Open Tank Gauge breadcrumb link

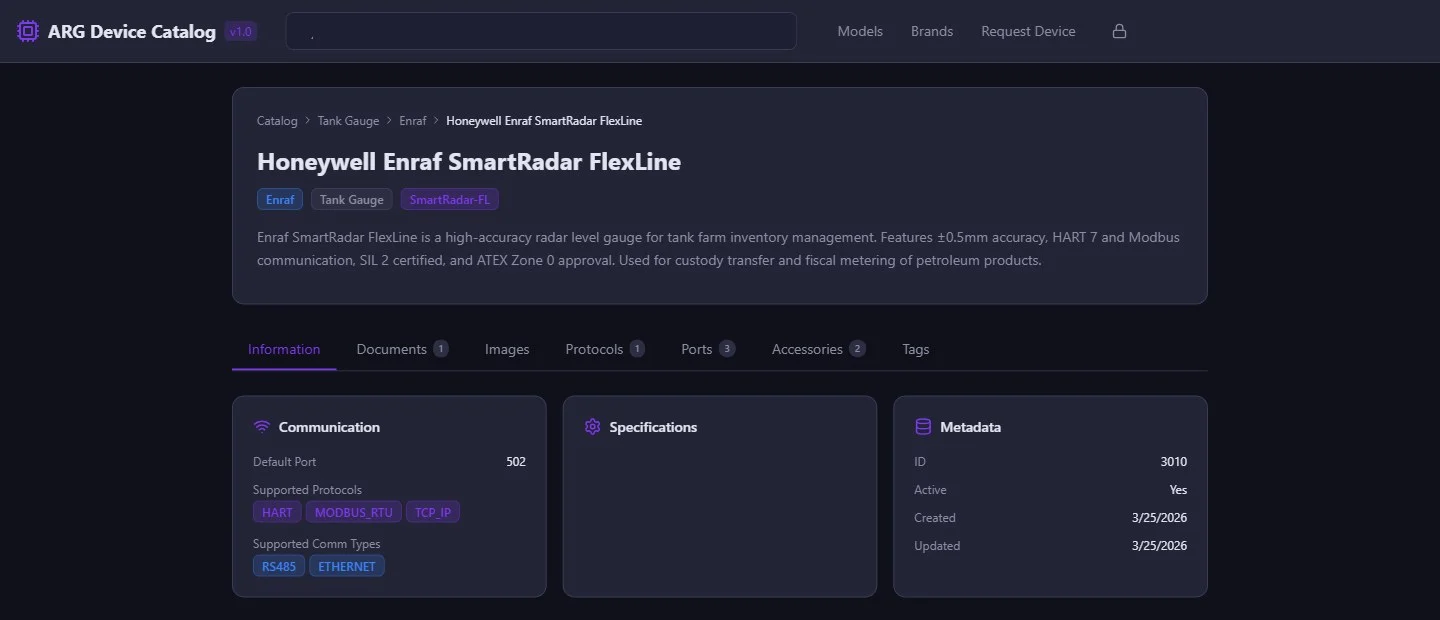click(x=348, y=121)
